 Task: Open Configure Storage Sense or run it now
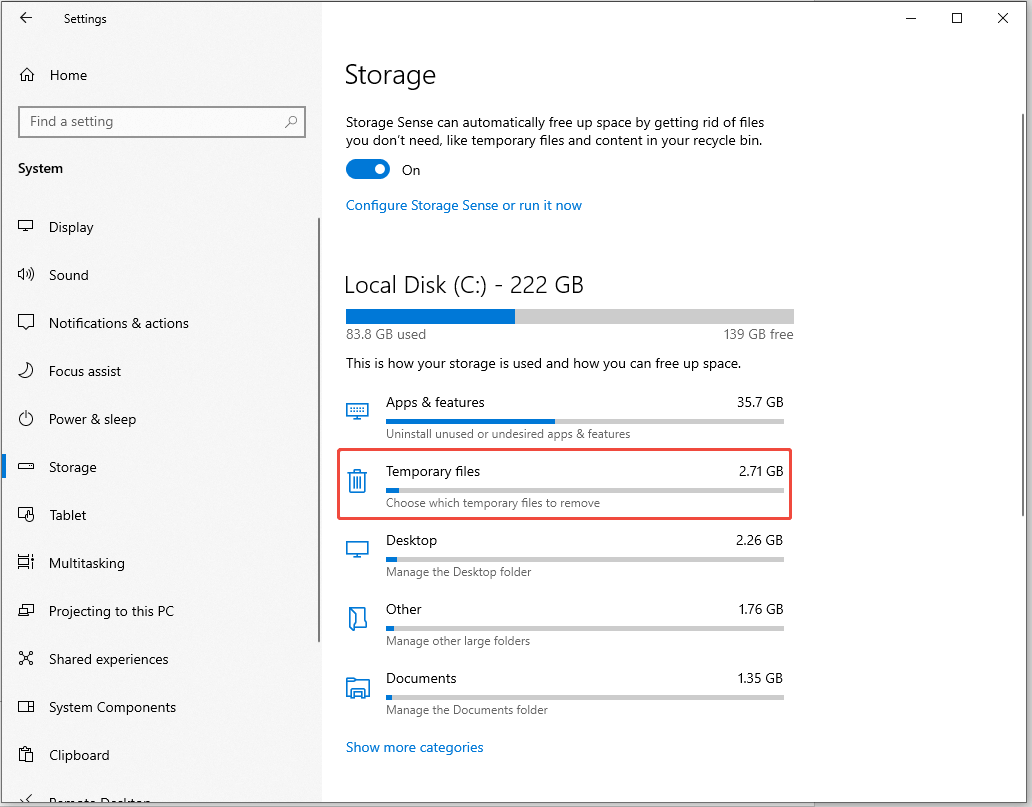(x=463, y=205)
